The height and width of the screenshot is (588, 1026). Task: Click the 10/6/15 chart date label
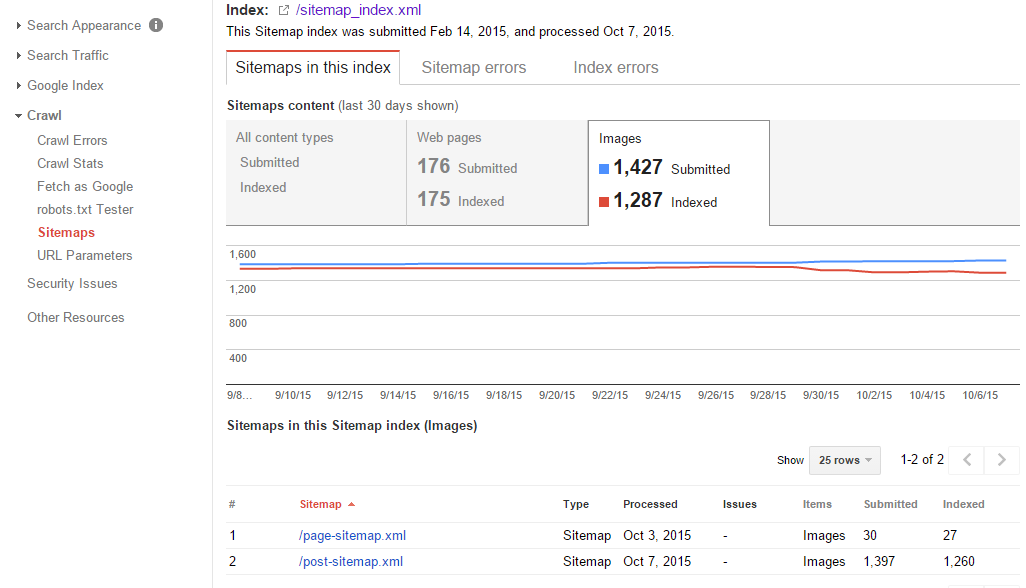pos(980,396)
